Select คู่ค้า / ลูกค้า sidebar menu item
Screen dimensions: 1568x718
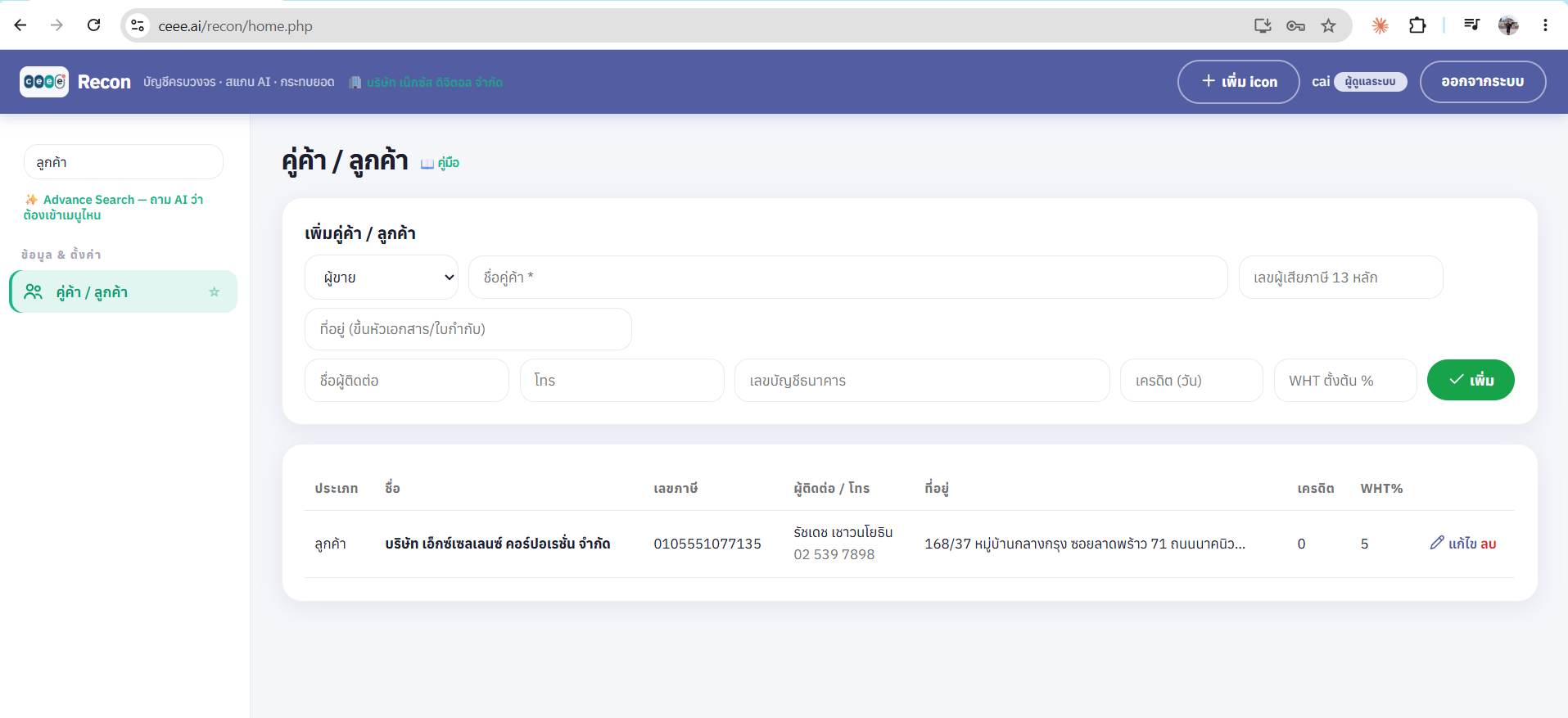pos(124,291)
